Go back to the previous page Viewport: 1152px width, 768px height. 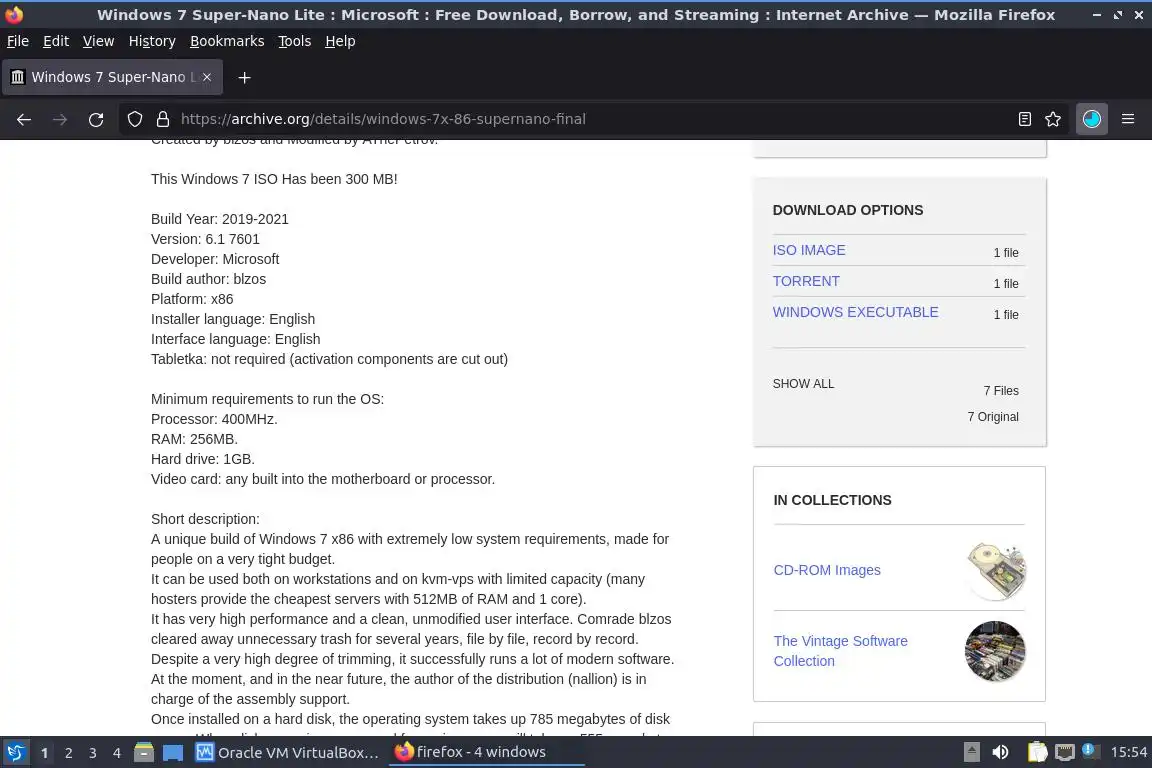24,119
